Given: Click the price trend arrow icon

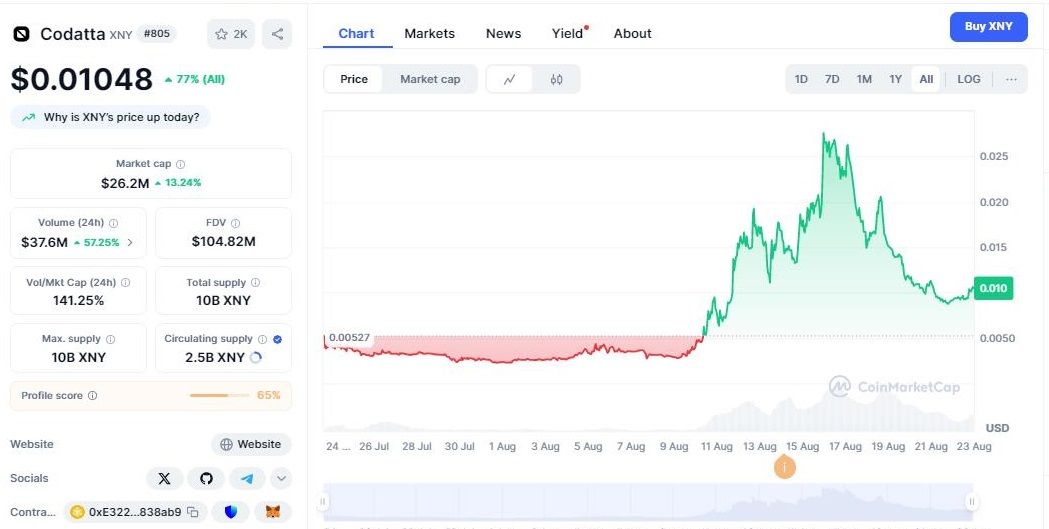Looking at the screenshot, I should click(x=28, y=118).
